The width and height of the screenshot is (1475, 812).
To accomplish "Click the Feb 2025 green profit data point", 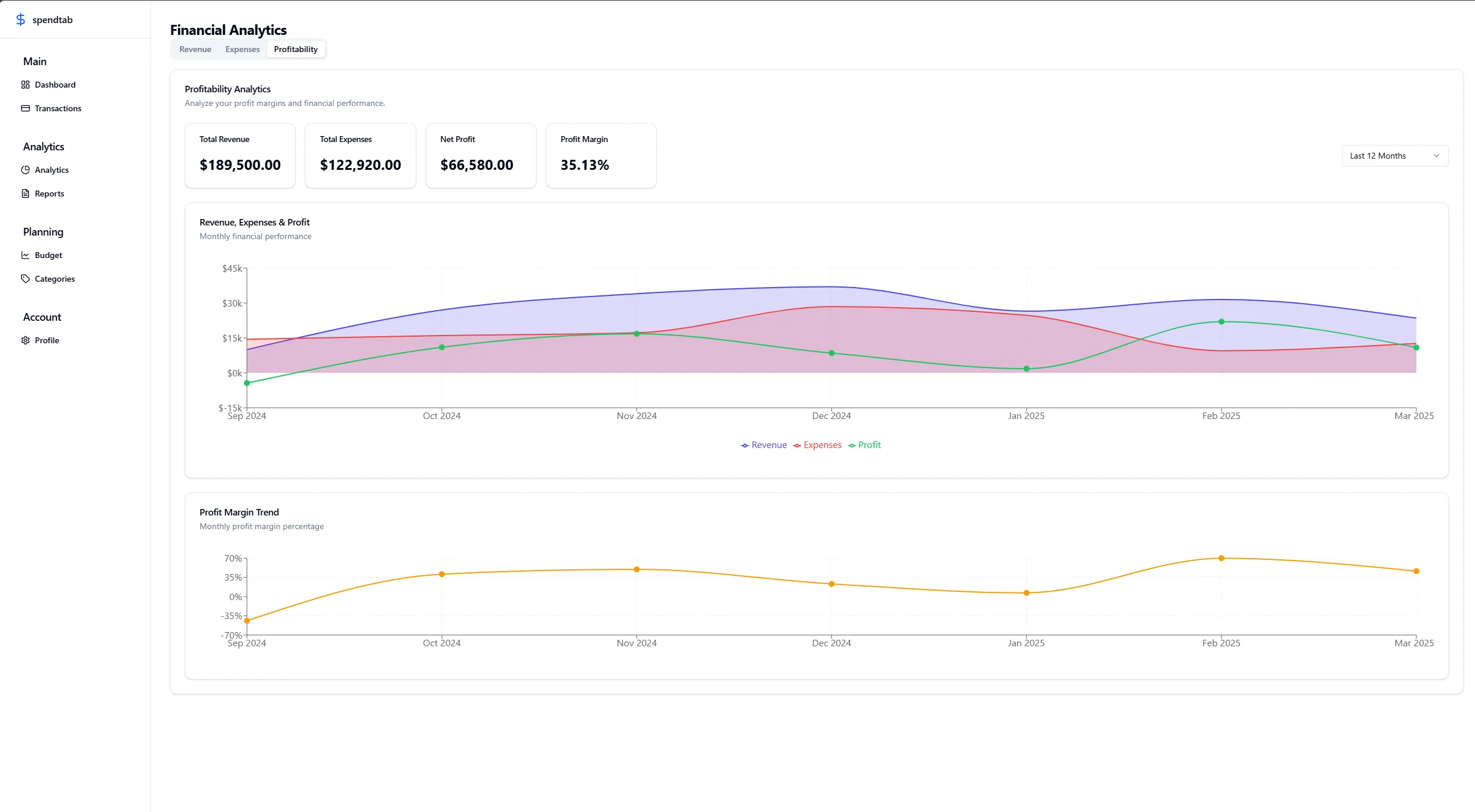I will click(1221, 322).
